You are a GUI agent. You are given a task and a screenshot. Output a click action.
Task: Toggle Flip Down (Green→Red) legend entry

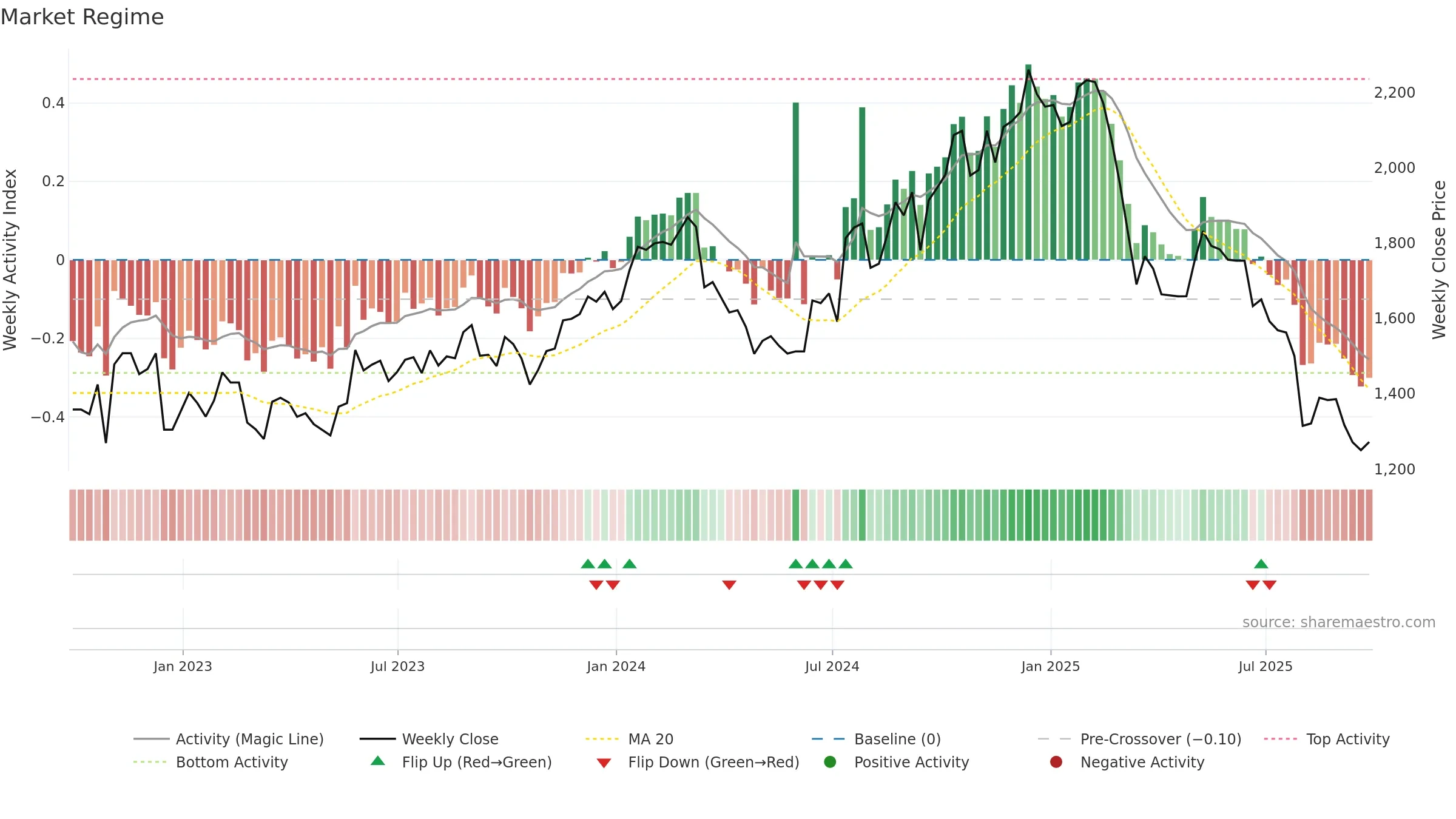pyautogui.click(x=698, y=762)
